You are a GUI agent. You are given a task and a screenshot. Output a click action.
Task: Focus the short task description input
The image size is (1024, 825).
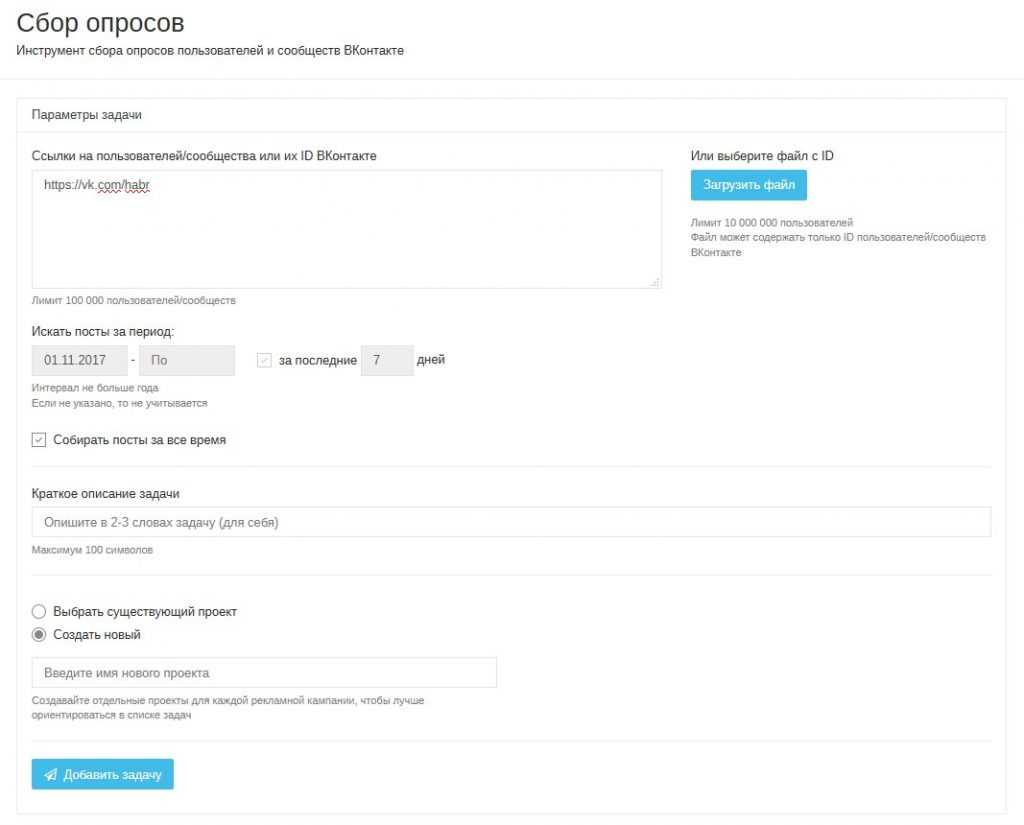pyautogui.click(x=511, y=522)
